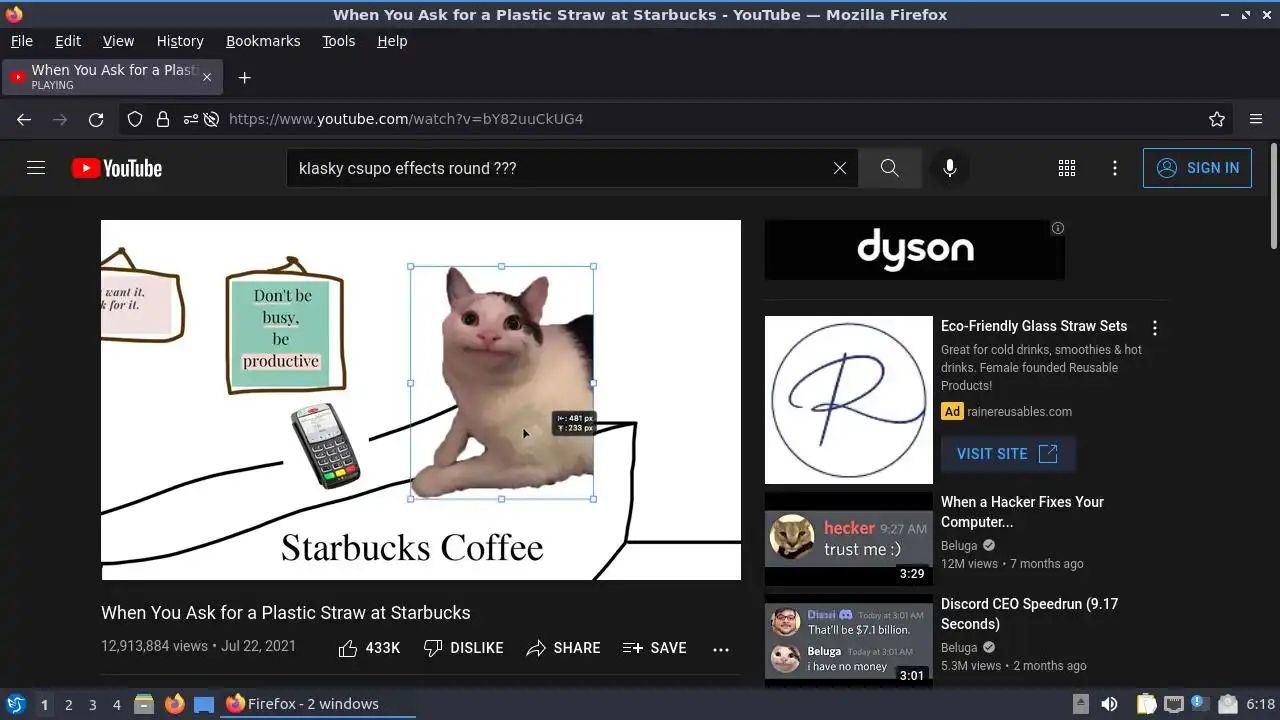The image size is (1280, 720).
Task: Click the 6:18 clock in system tray
Action: tap(1261, 704)
